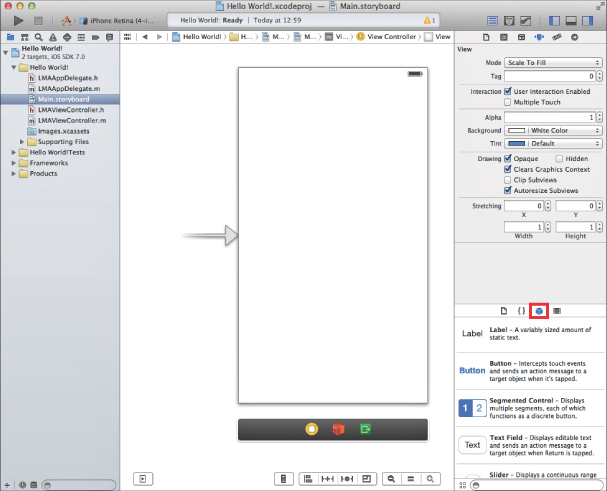Viewport: 607px width, 491px height.
Task: Zoom in the storyboard canvas
Action: [x=430, y=479]
